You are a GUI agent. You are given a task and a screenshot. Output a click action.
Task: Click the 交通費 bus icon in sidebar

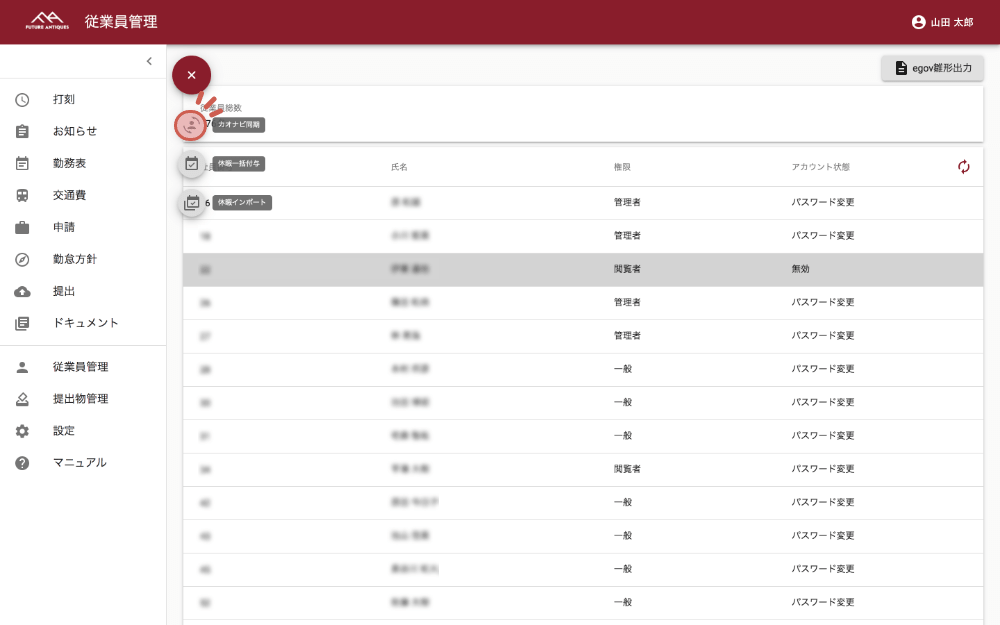22,195
